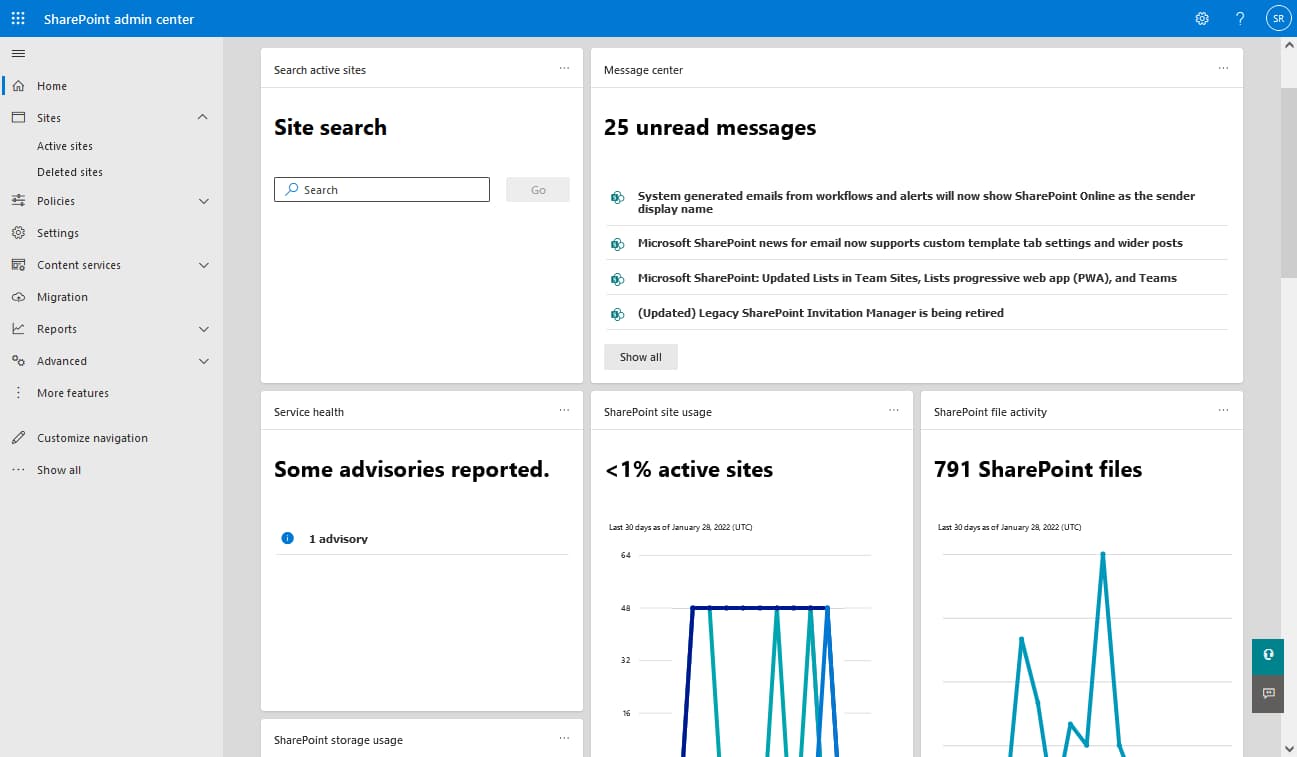Go to Active sites in navigation
1297x757 pixels.
[65, 146]
